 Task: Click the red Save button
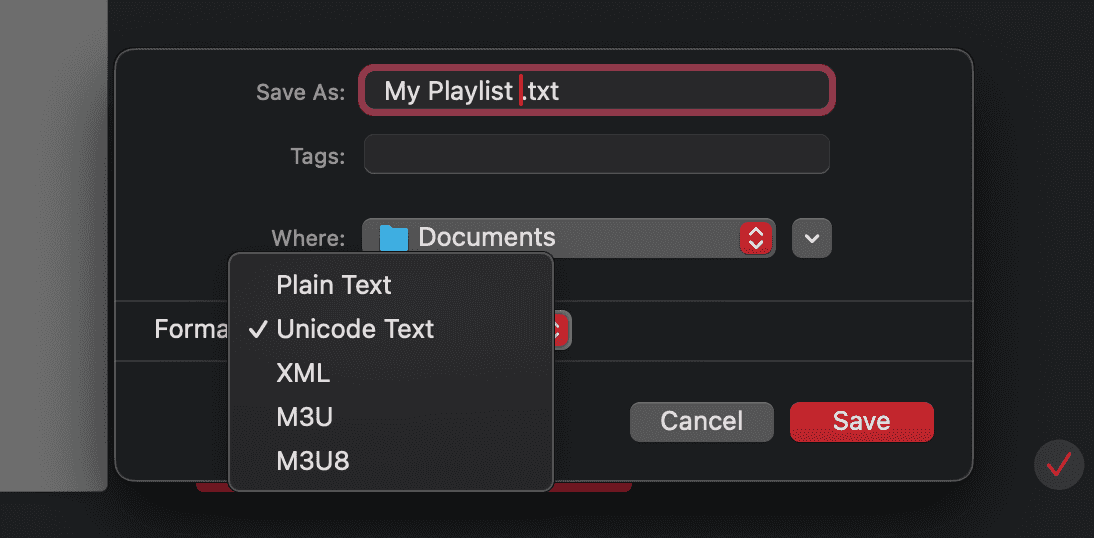pos(861,421)
